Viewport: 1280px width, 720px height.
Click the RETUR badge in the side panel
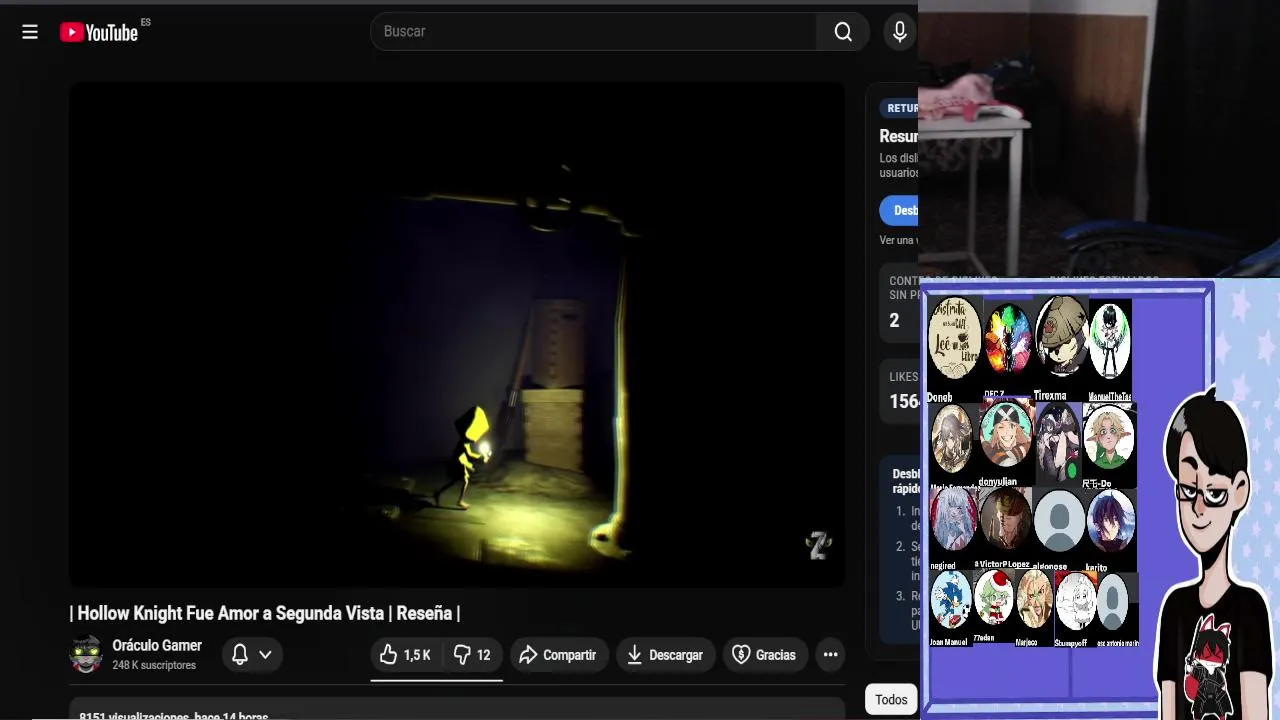[x=900, y=108]
